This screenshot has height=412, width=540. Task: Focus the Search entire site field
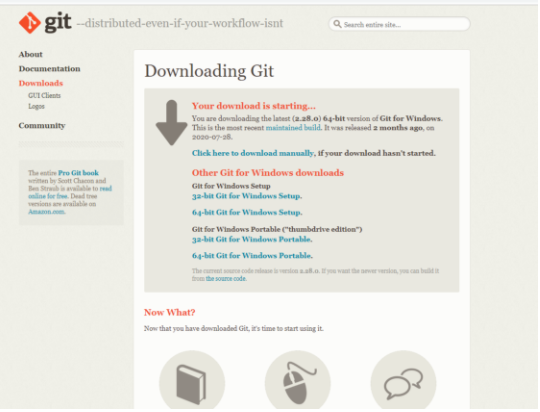[399, 24]
